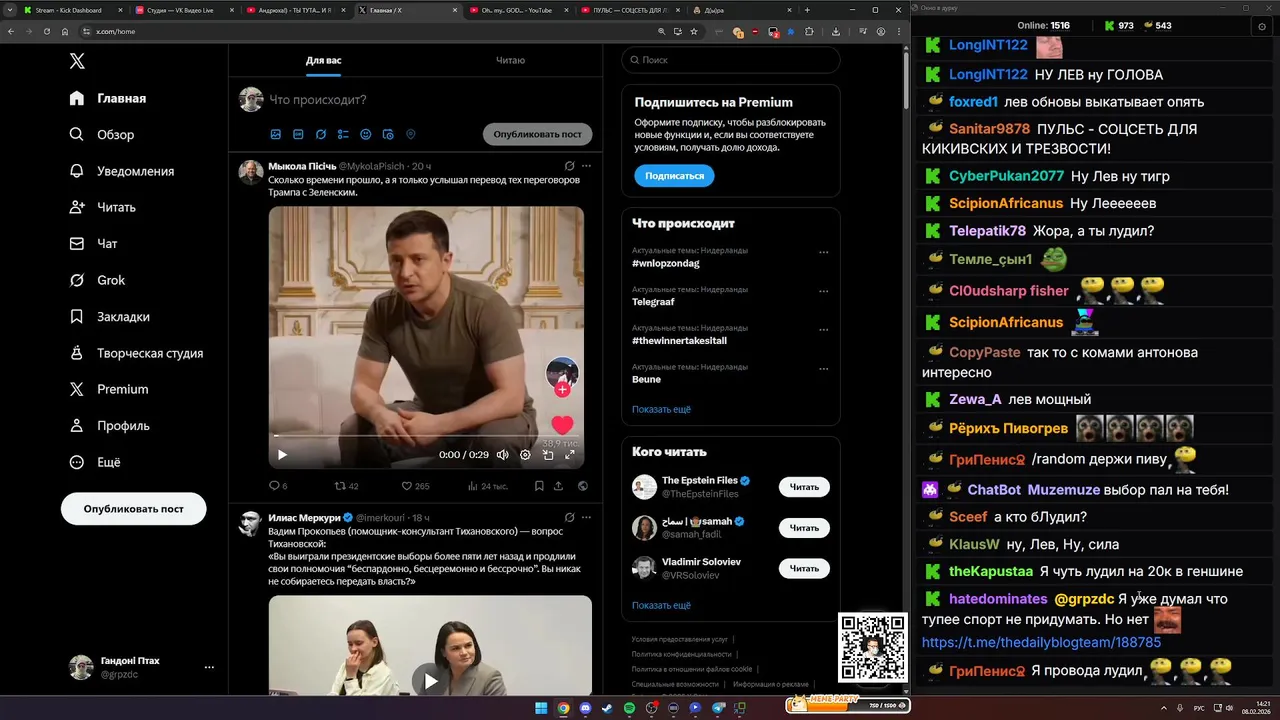1280x720 pixels.
Task: Open Spotify from taskbar
Action: pyautogui.click(x=629, y=708)
